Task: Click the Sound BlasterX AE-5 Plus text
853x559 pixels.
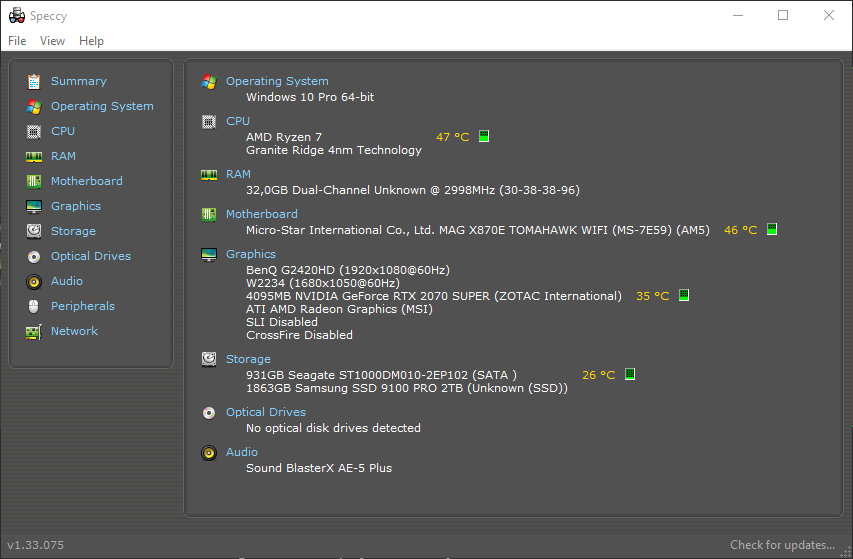Action: tap(319, 468)
